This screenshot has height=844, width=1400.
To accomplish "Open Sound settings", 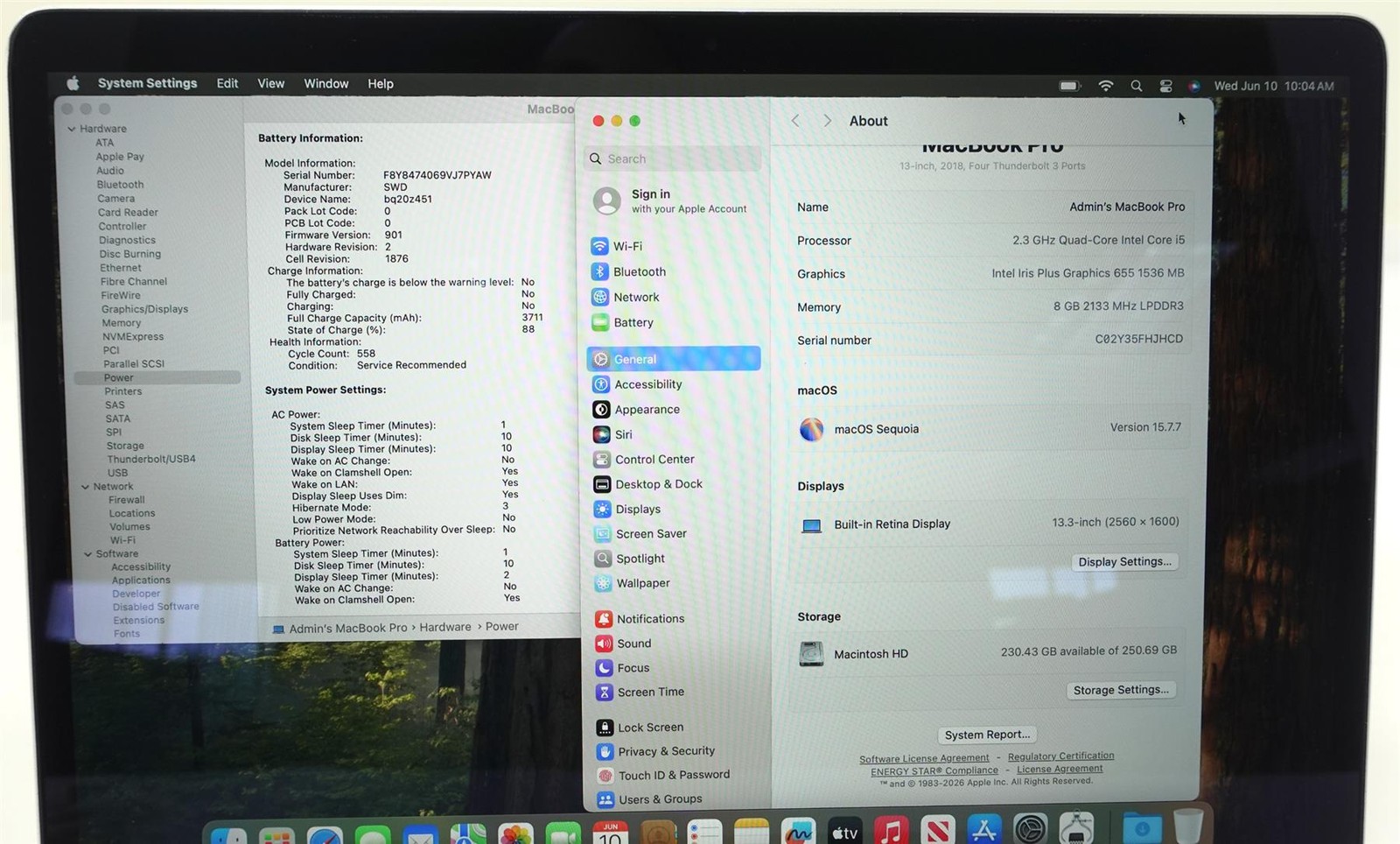I will [625, 644].
